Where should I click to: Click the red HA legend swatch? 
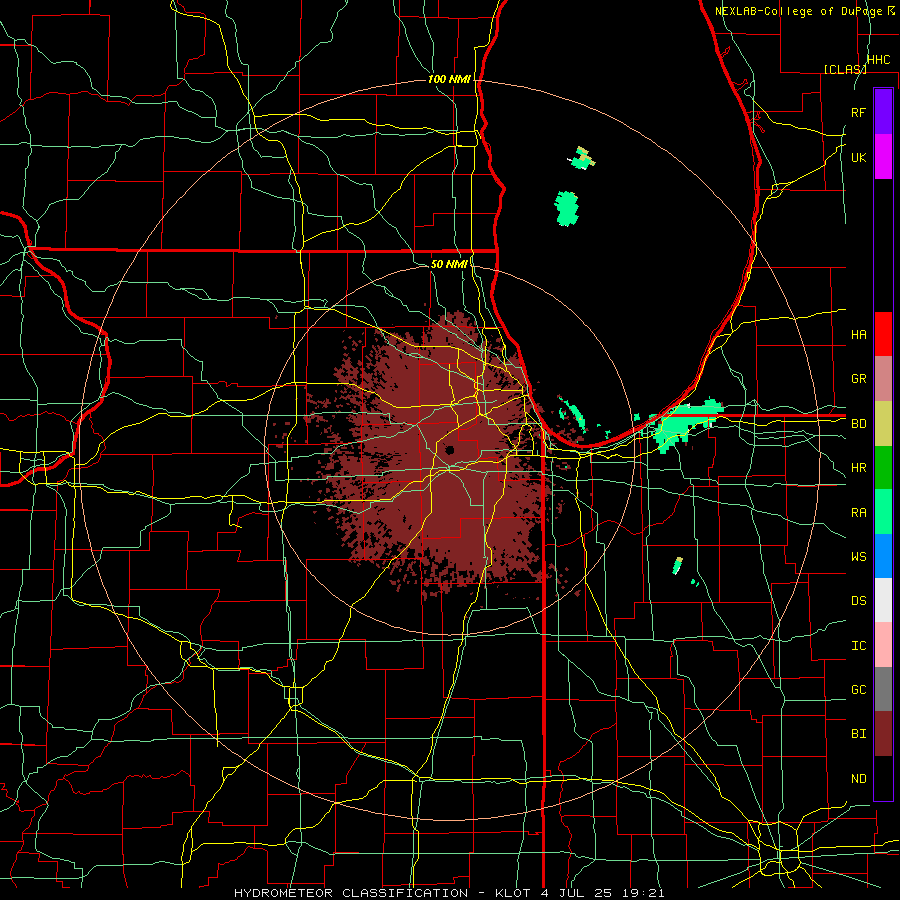point(883,334)
